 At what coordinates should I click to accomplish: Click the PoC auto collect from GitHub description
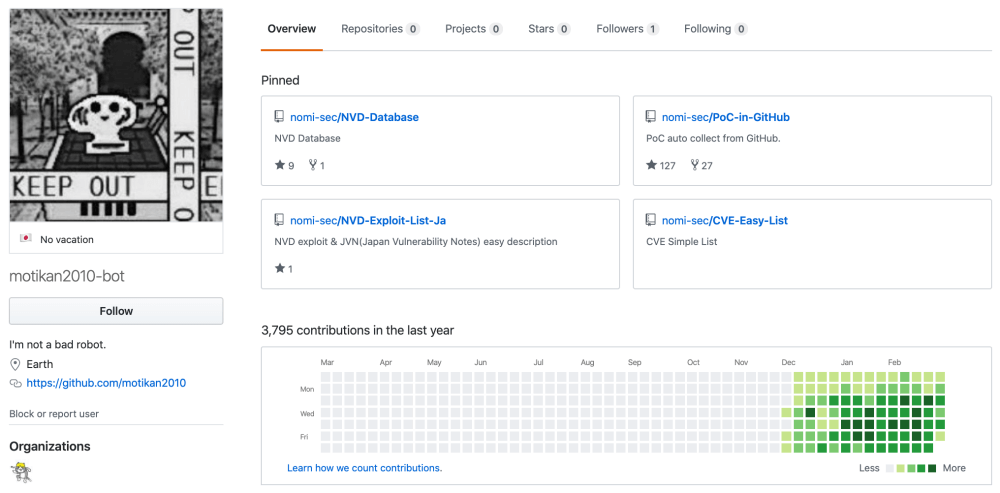coord(713,138)
